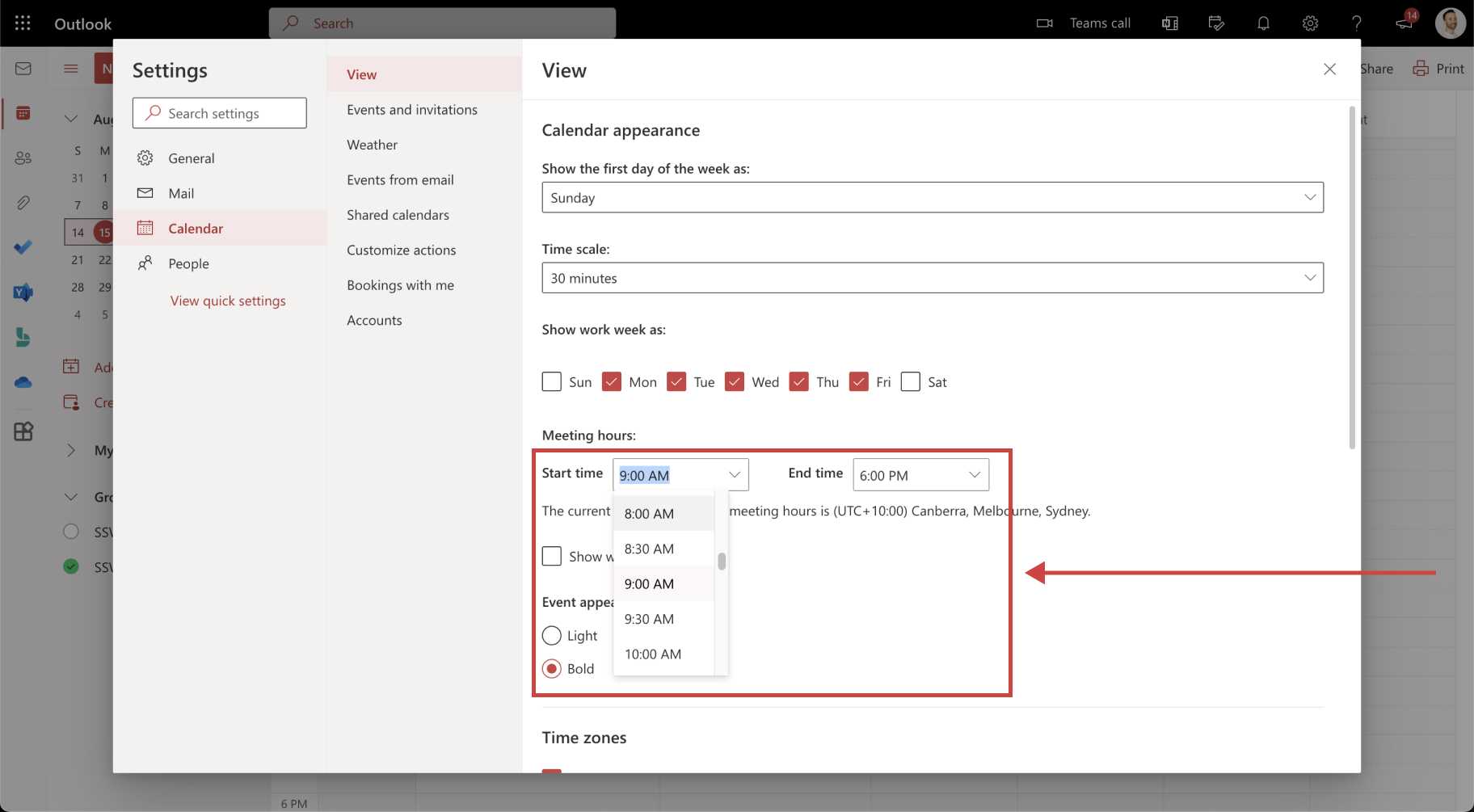Open the My Day icon in header
The image size is (1474, 812).
(x=1215, y=23)
